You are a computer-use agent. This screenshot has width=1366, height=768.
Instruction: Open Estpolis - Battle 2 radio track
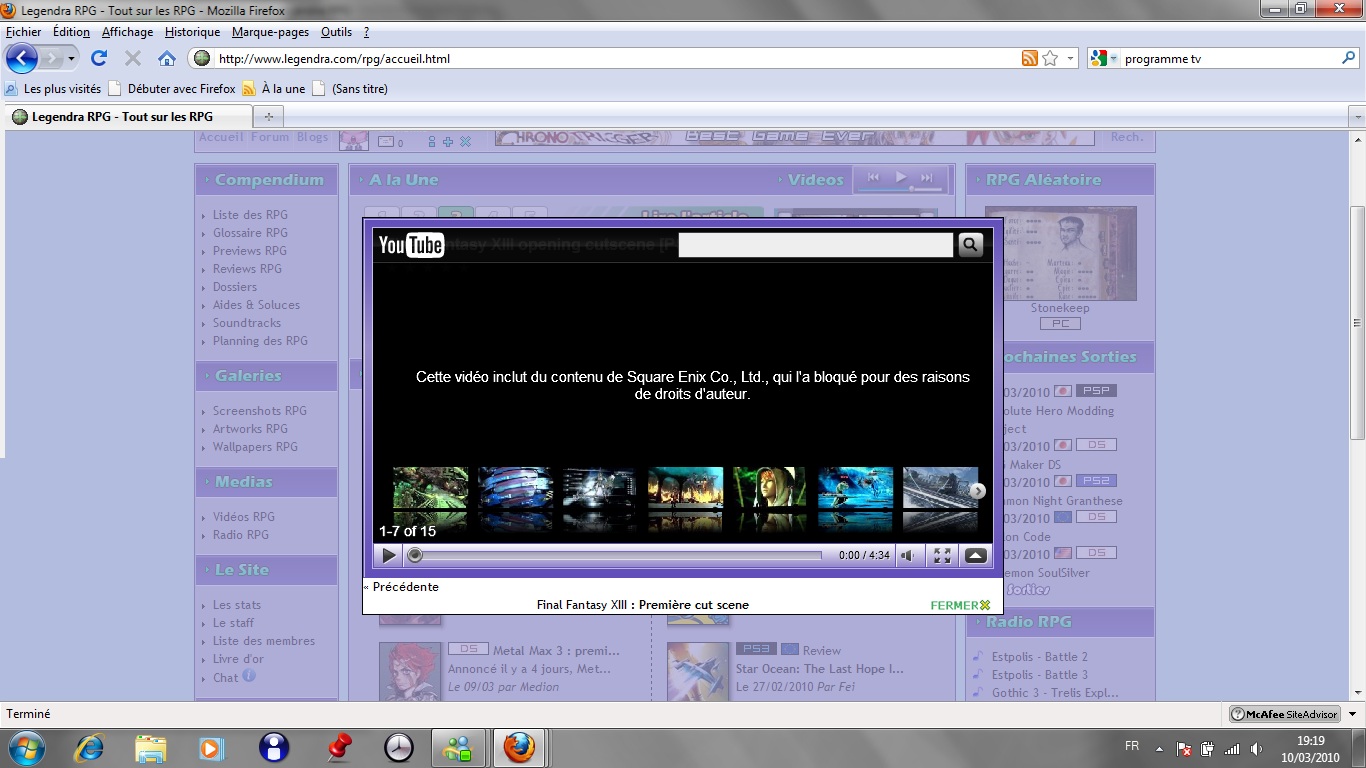pyautogui.click(x=1040, y=657)
